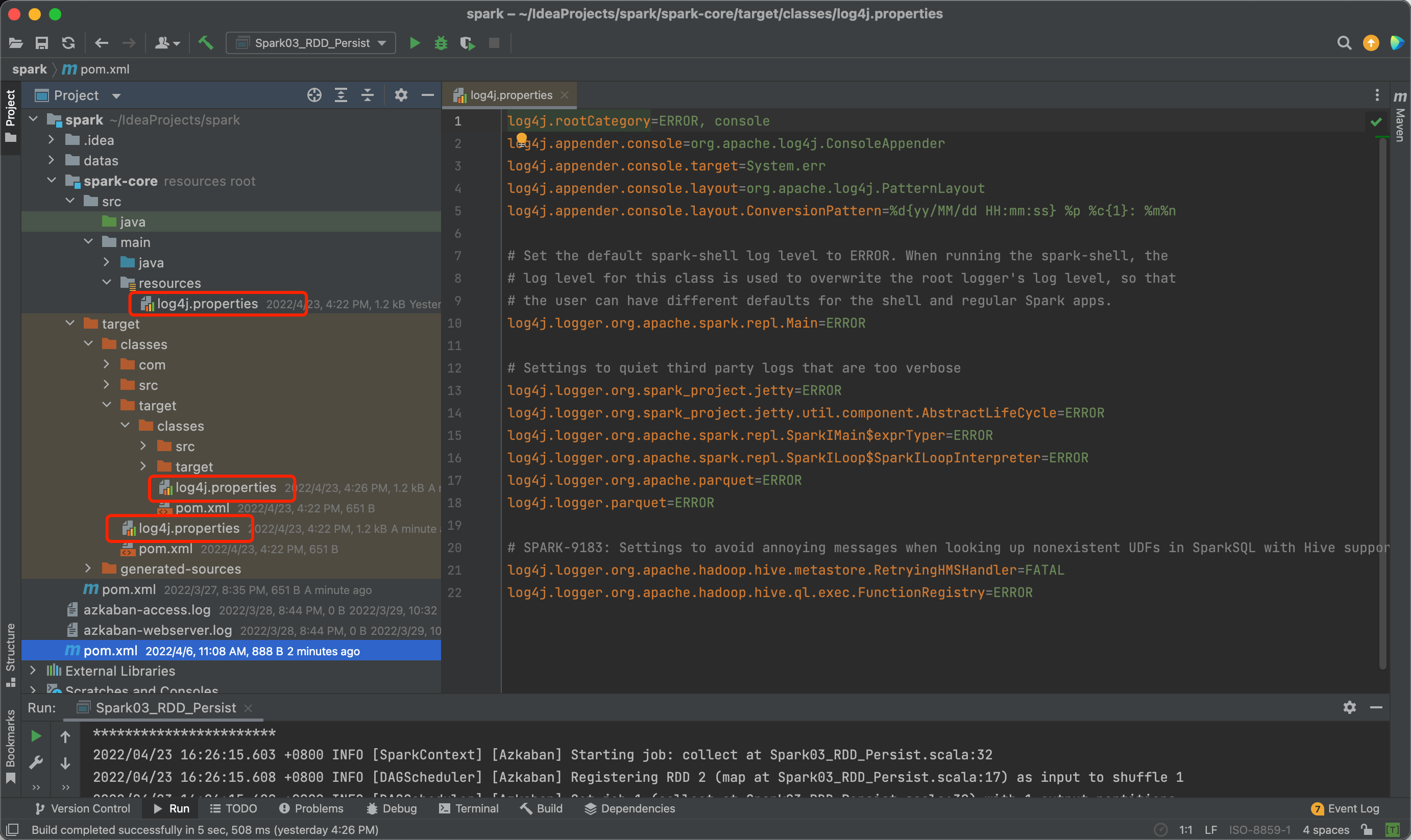Change the LF line separator in status bar

(1210, 830)
